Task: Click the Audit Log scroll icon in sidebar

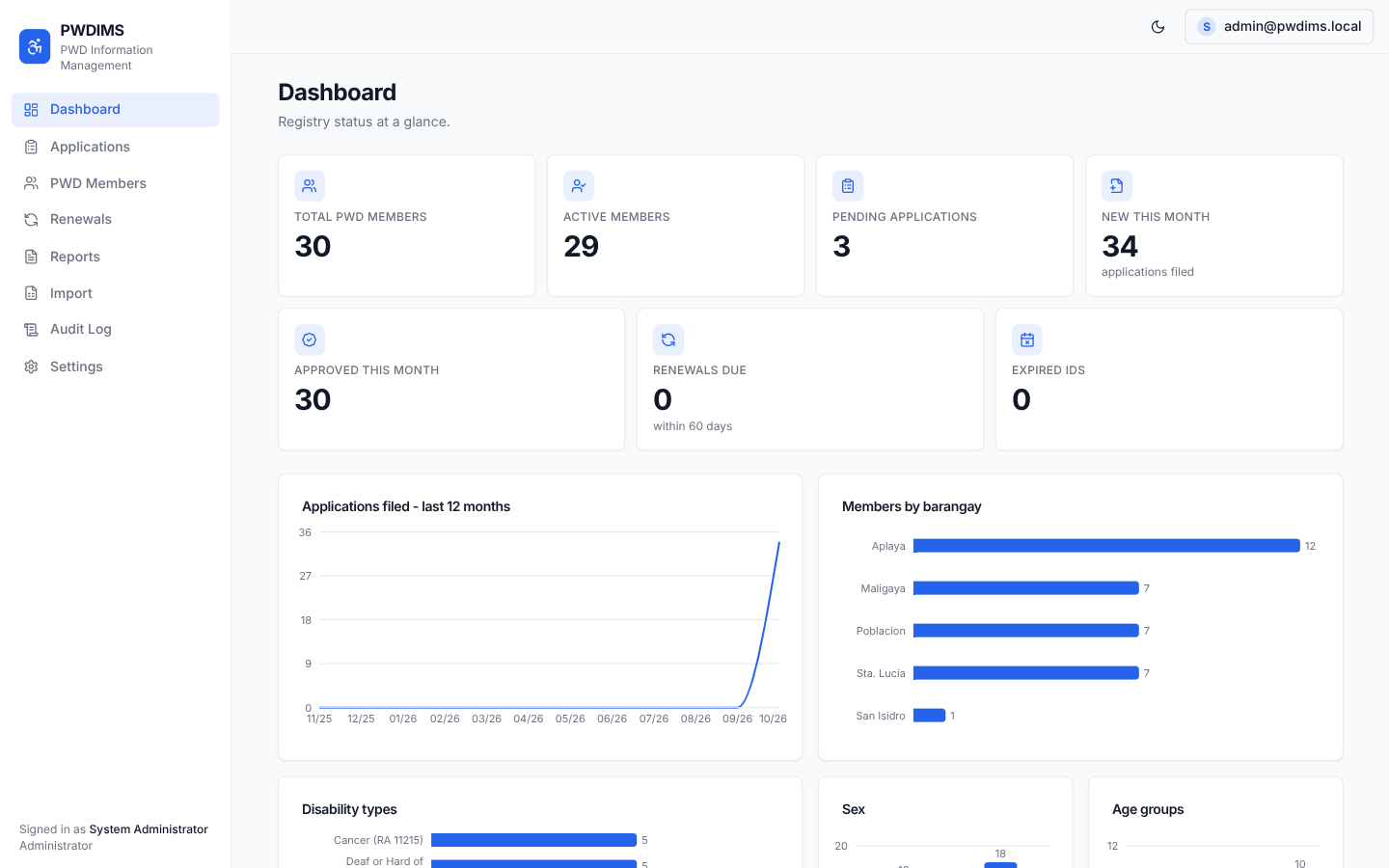Action: [x=31, y=330]
